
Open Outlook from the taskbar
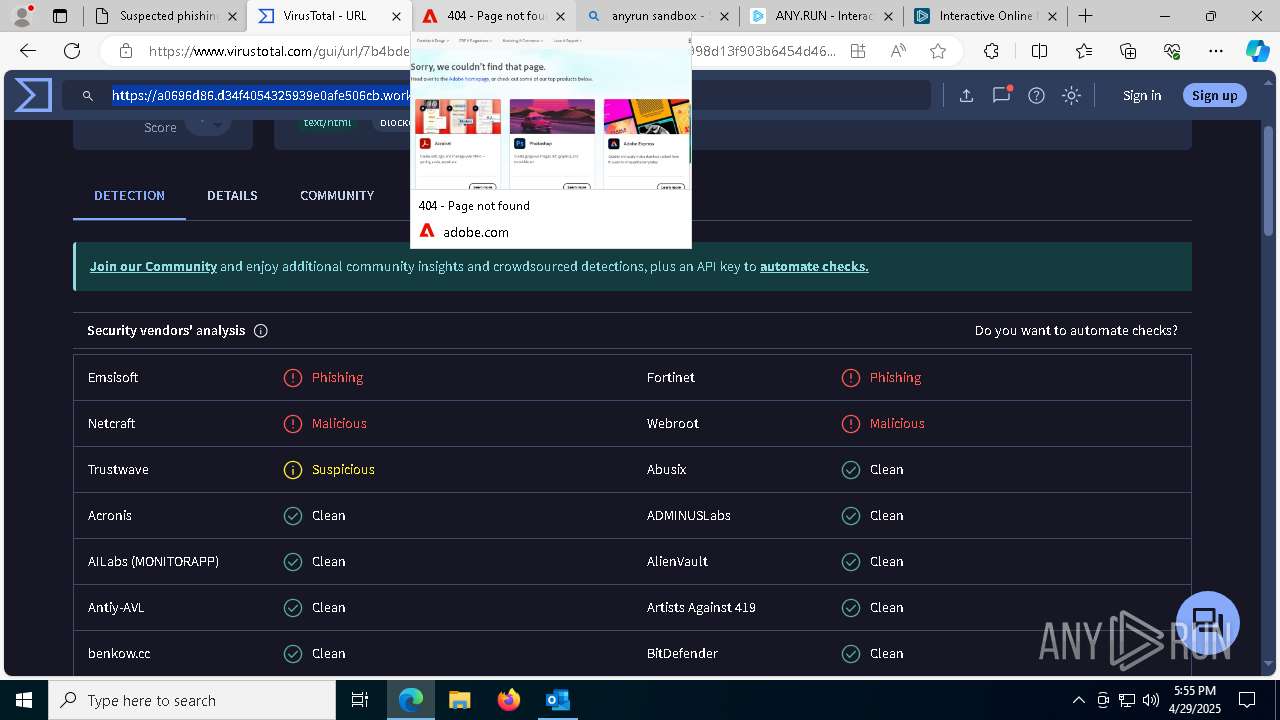(x=557, y=700)
